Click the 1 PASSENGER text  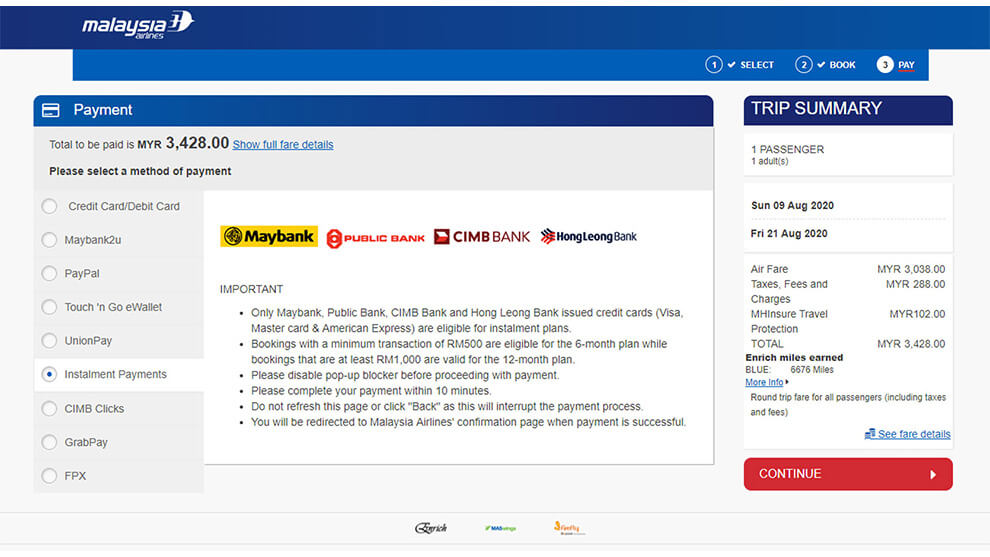(x=787, y=150)
